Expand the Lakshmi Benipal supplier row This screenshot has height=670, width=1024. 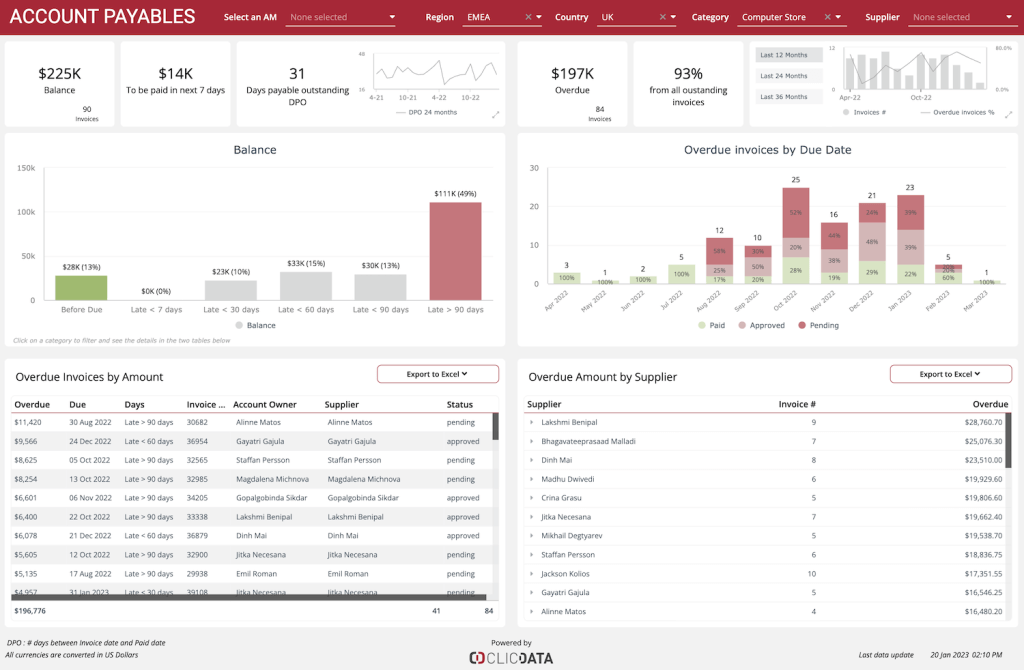coord(532,423)
